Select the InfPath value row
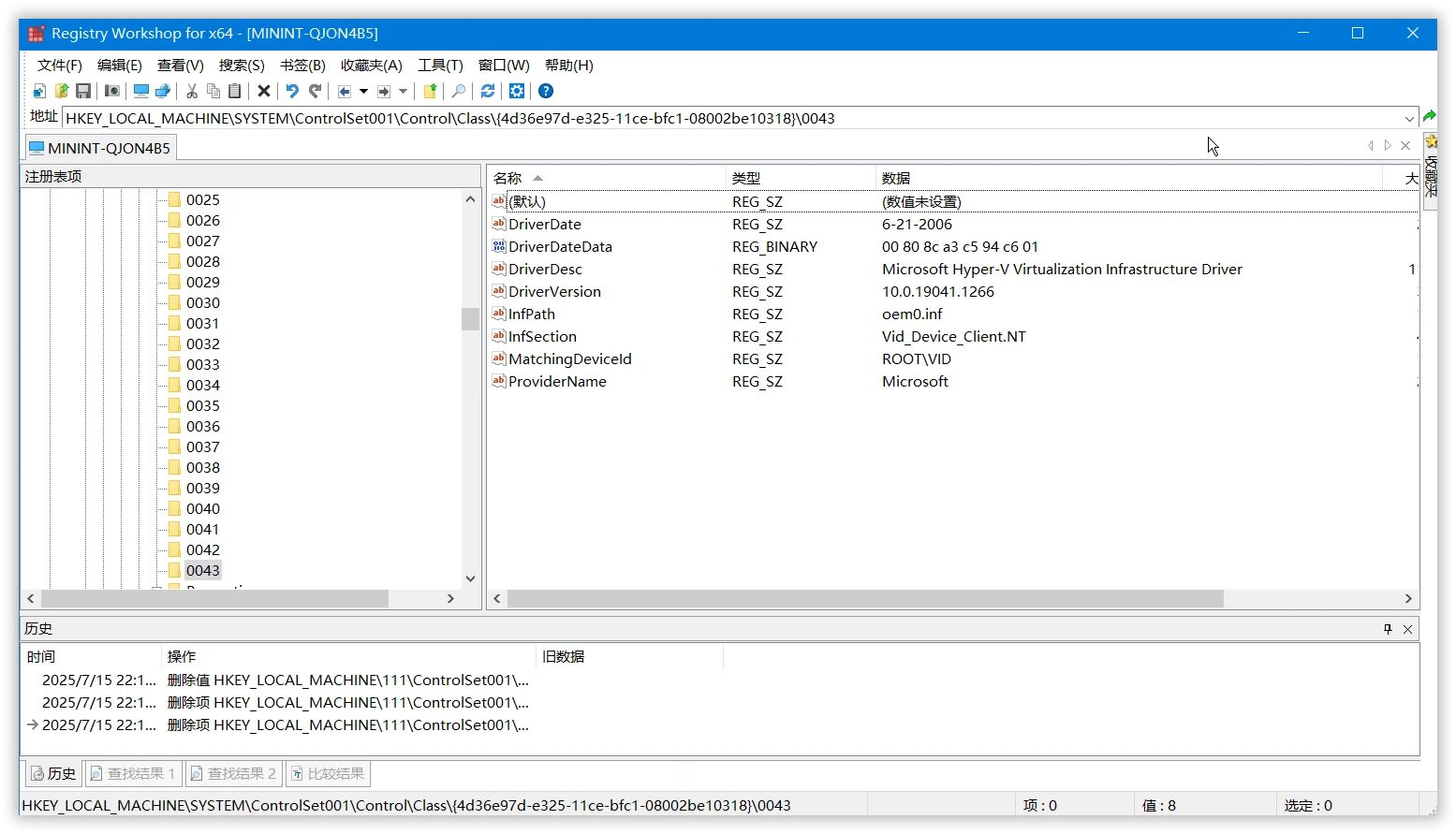1456x834 pixels. tap(953, 314)
